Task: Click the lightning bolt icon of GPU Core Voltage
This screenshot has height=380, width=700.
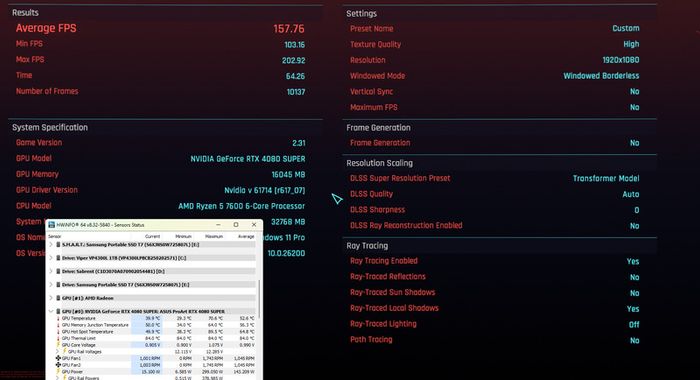Action: pyautogui.click(x=58, y=345)
